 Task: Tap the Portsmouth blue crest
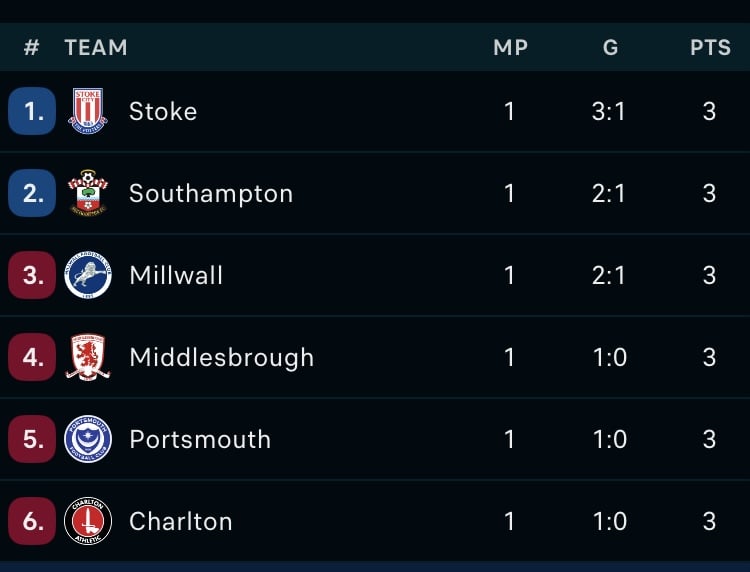point(88,439)
